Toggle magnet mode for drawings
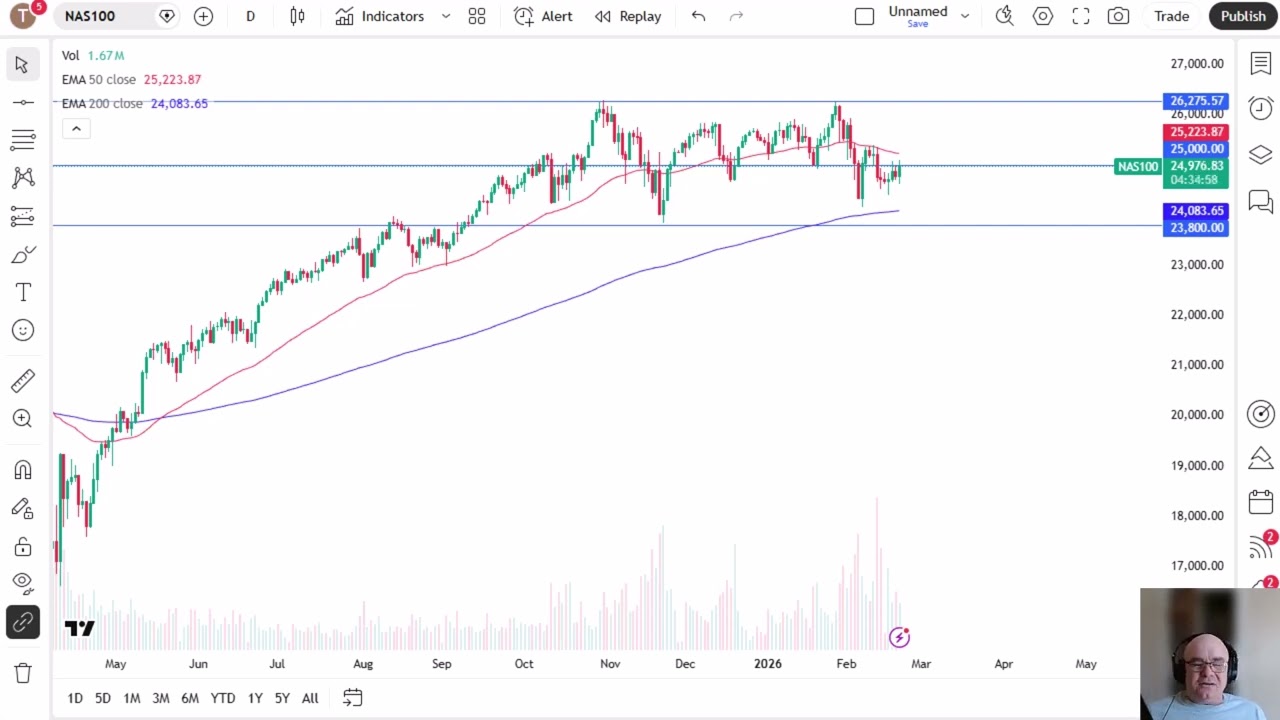The height and width of the screenshot is (720, 1280). click(22, 470)
